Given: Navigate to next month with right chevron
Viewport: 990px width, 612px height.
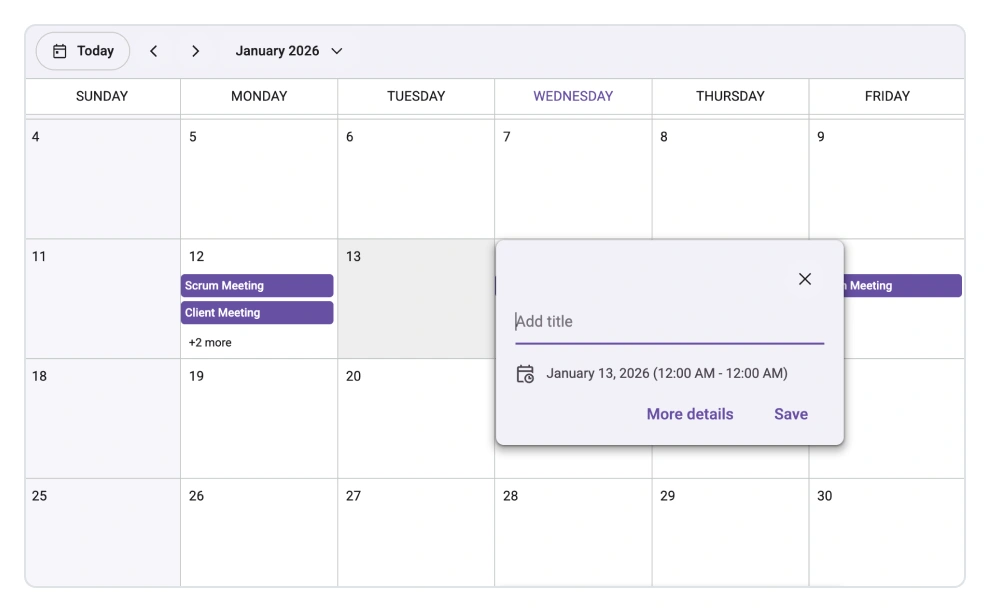Looking at the screenshot, I should click(x=196, y=50).
